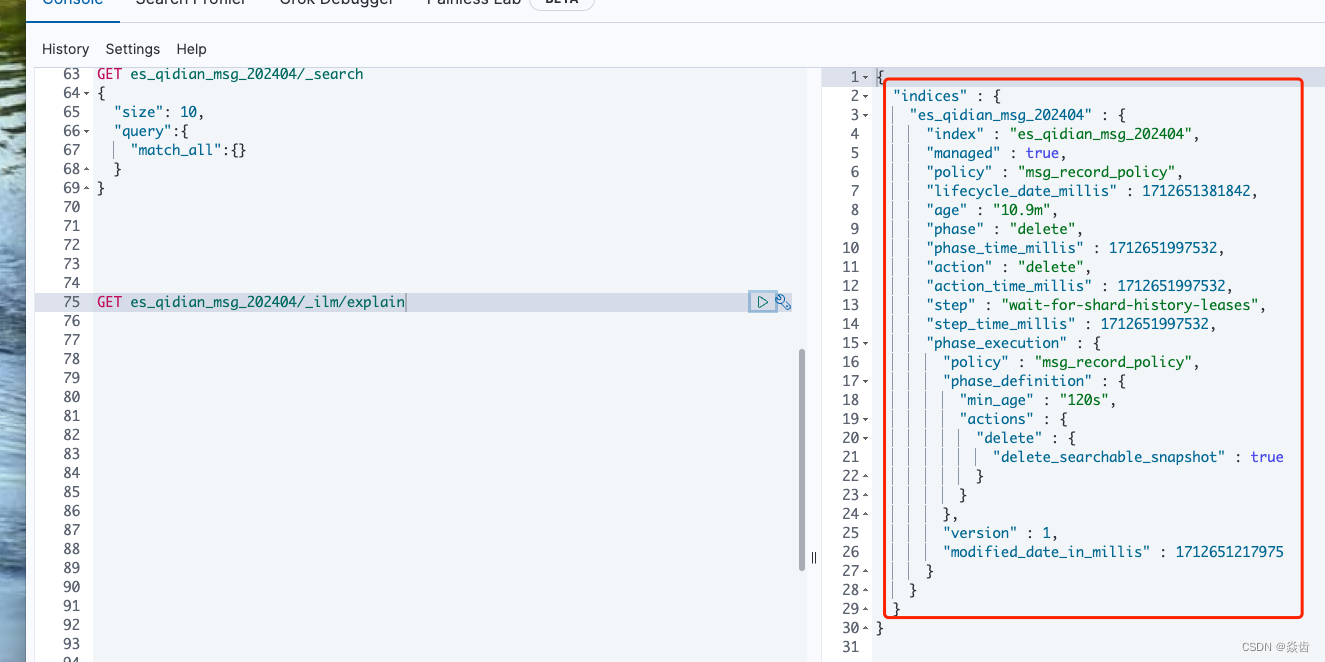Open the History menu
This screenshot has height=662, width=1325.
coord(65,49)
